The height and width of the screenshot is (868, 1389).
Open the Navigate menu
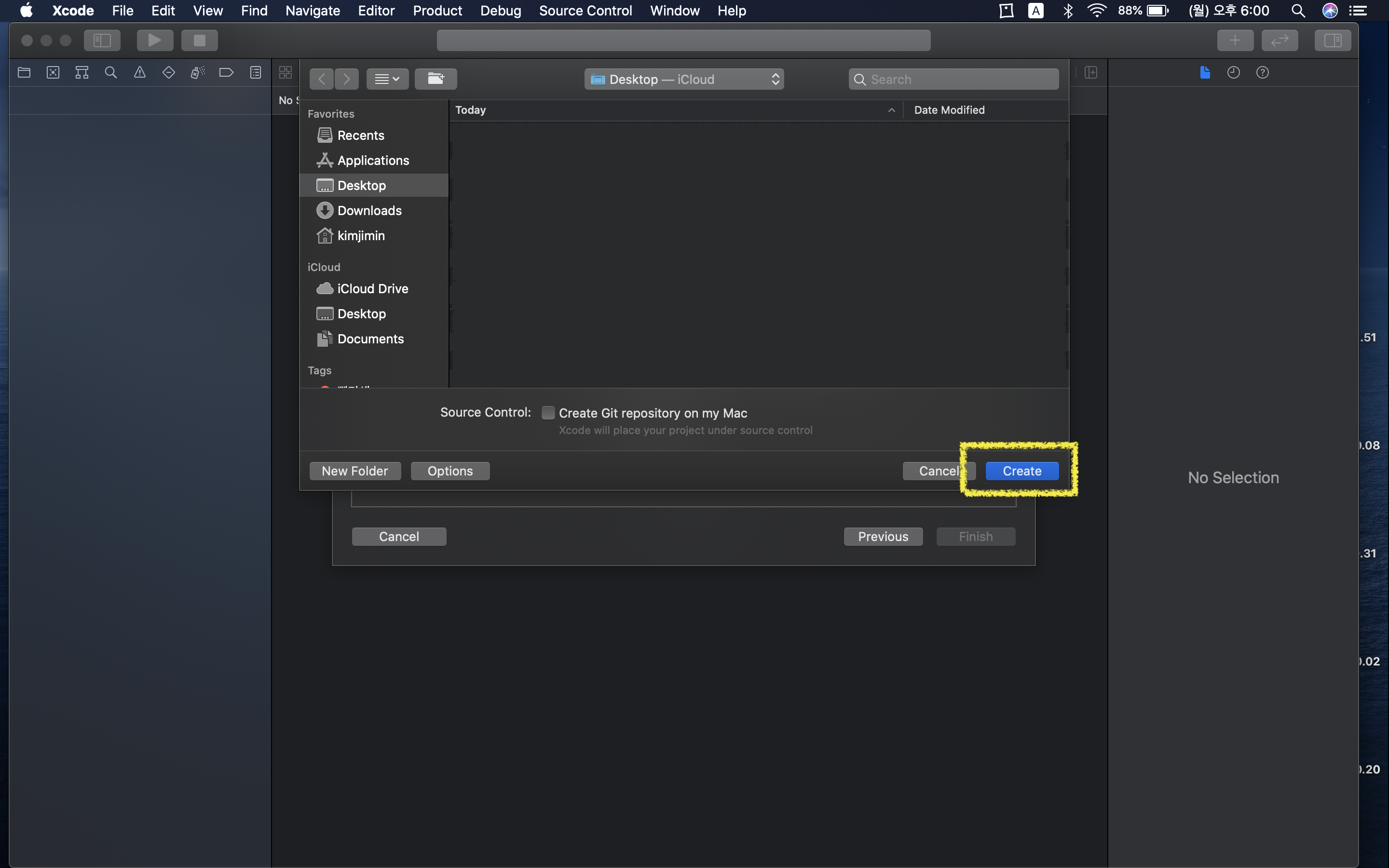(x=313, y=10)
